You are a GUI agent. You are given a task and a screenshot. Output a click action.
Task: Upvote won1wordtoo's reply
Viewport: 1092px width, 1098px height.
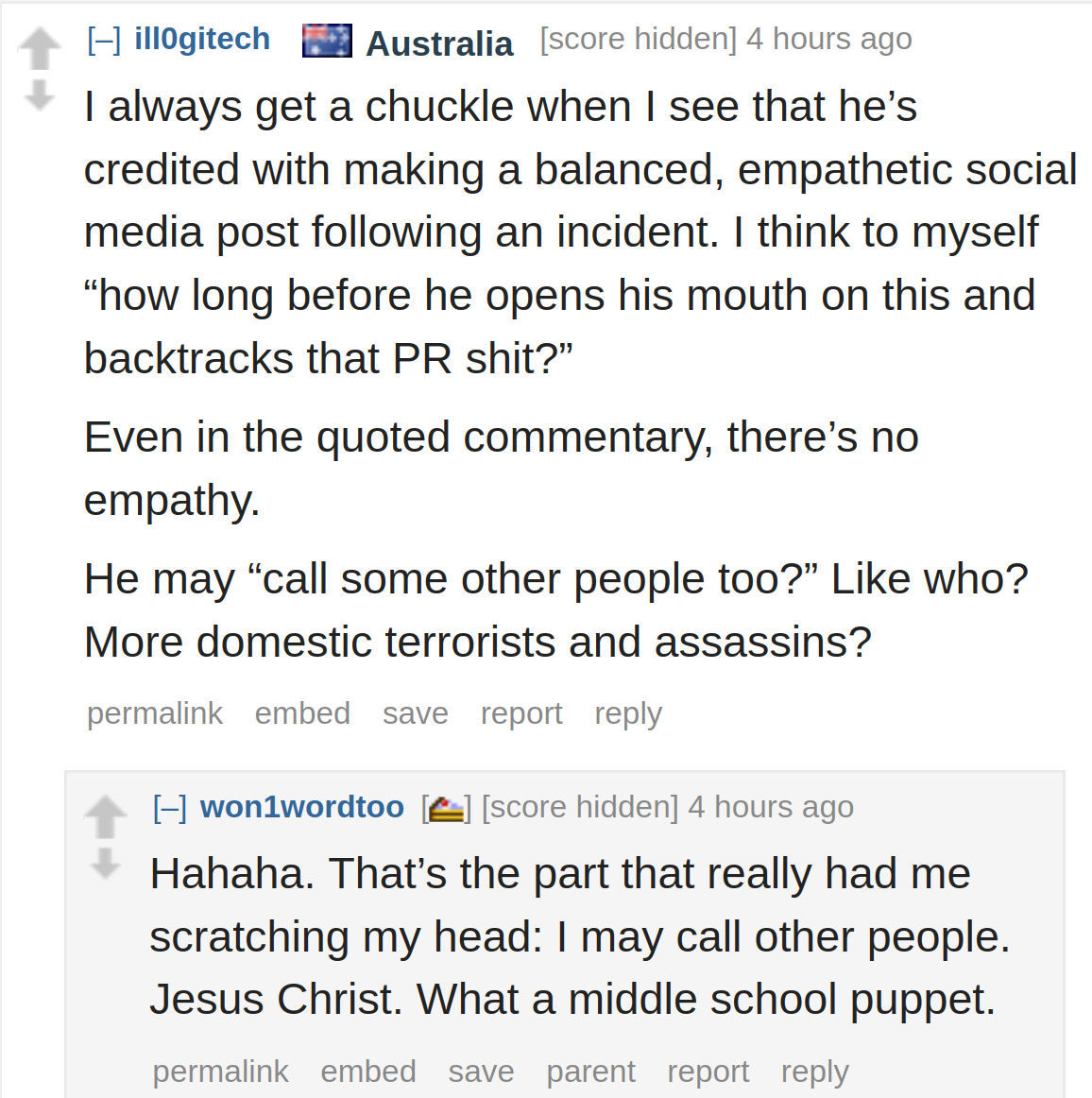106,817
